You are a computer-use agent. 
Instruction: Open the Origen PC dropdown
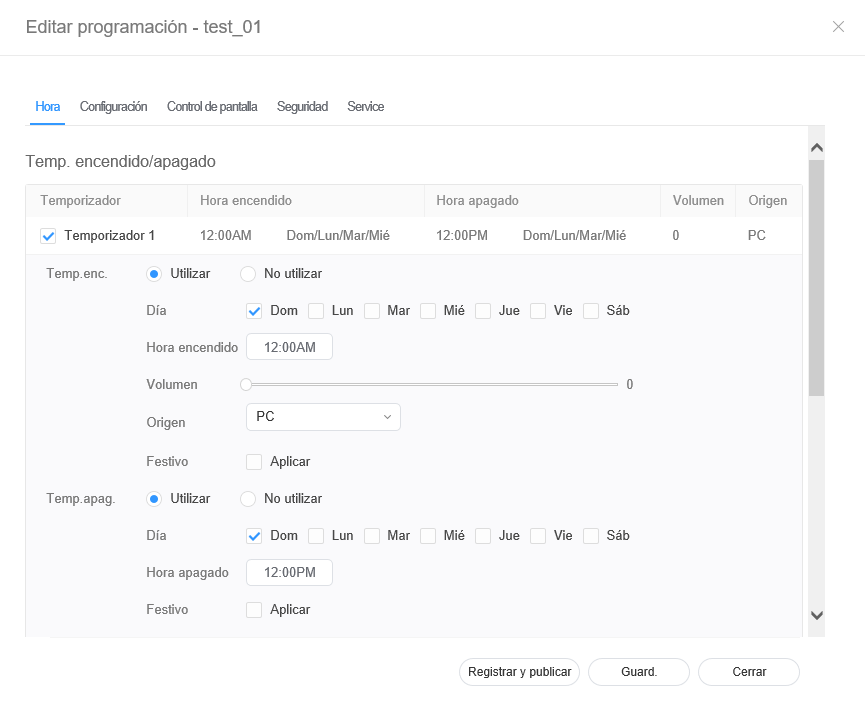pyautogui.click(x=323, y=417)
